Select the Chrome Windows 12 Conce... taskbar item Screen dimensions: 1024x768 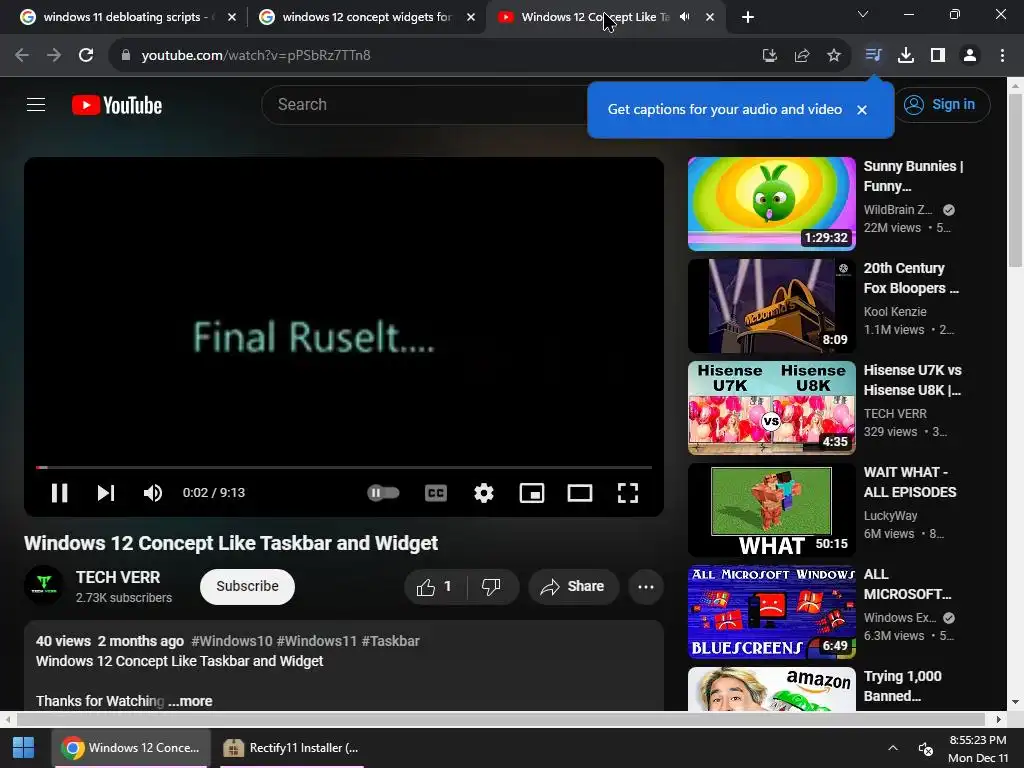131,748
